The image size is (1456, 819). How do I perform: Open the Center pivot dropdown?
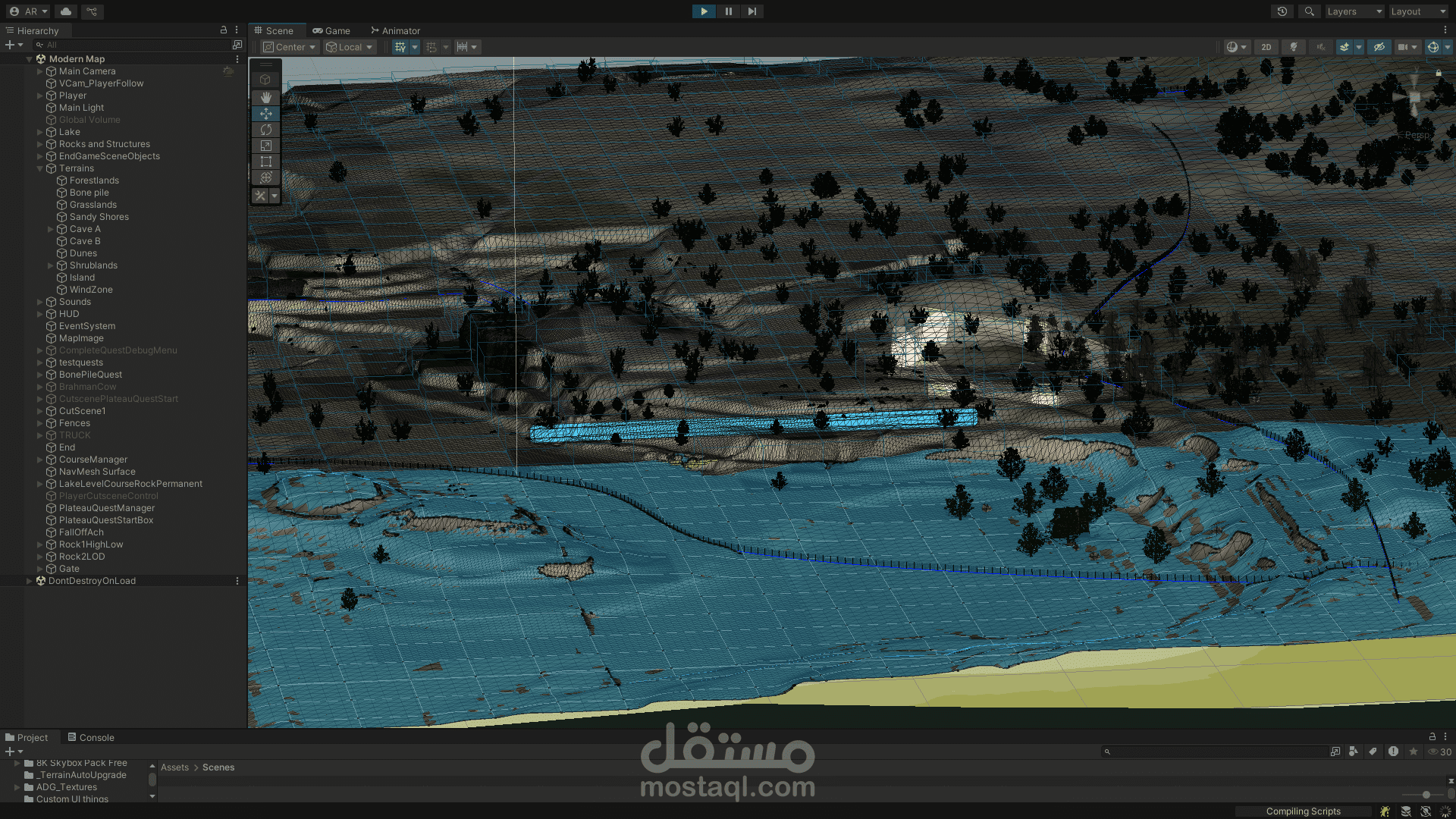coord(289,47)
